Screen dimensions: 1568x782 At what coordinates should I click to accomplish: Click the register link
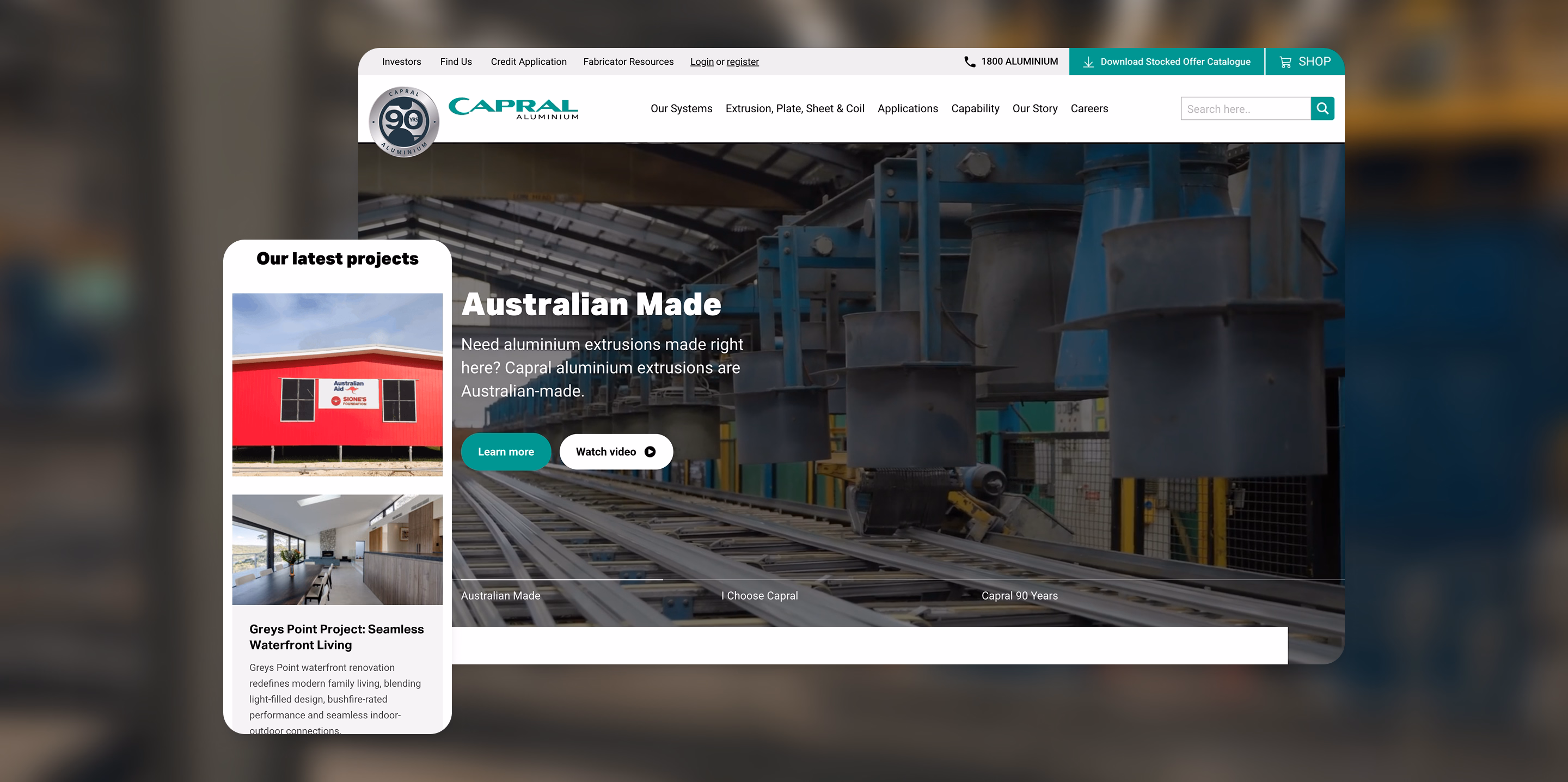743,62
